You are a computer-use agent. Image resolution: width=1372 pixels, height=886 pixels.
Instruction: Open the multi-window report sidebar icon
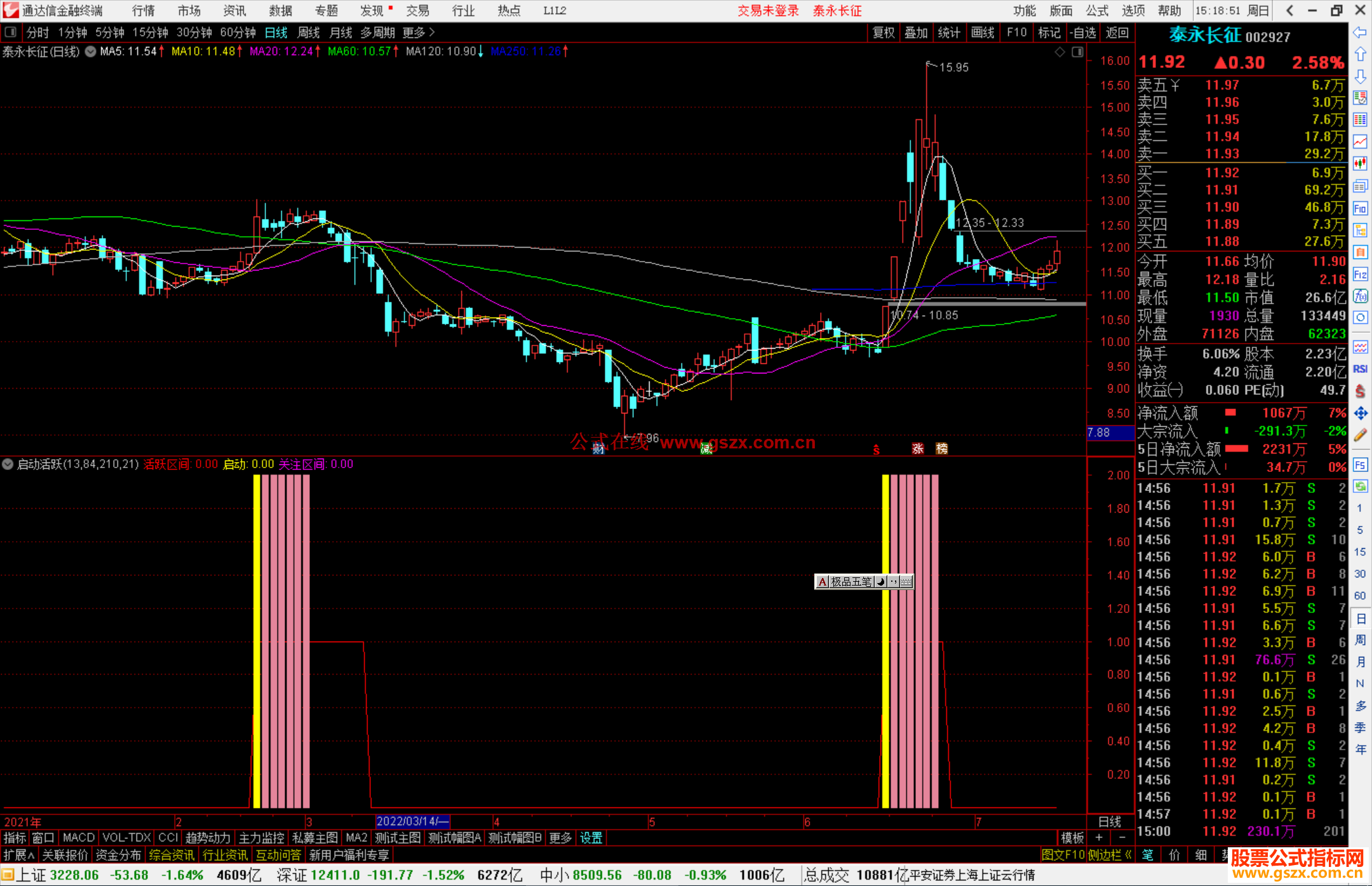pyautogui.click(x=1360, y=185)
